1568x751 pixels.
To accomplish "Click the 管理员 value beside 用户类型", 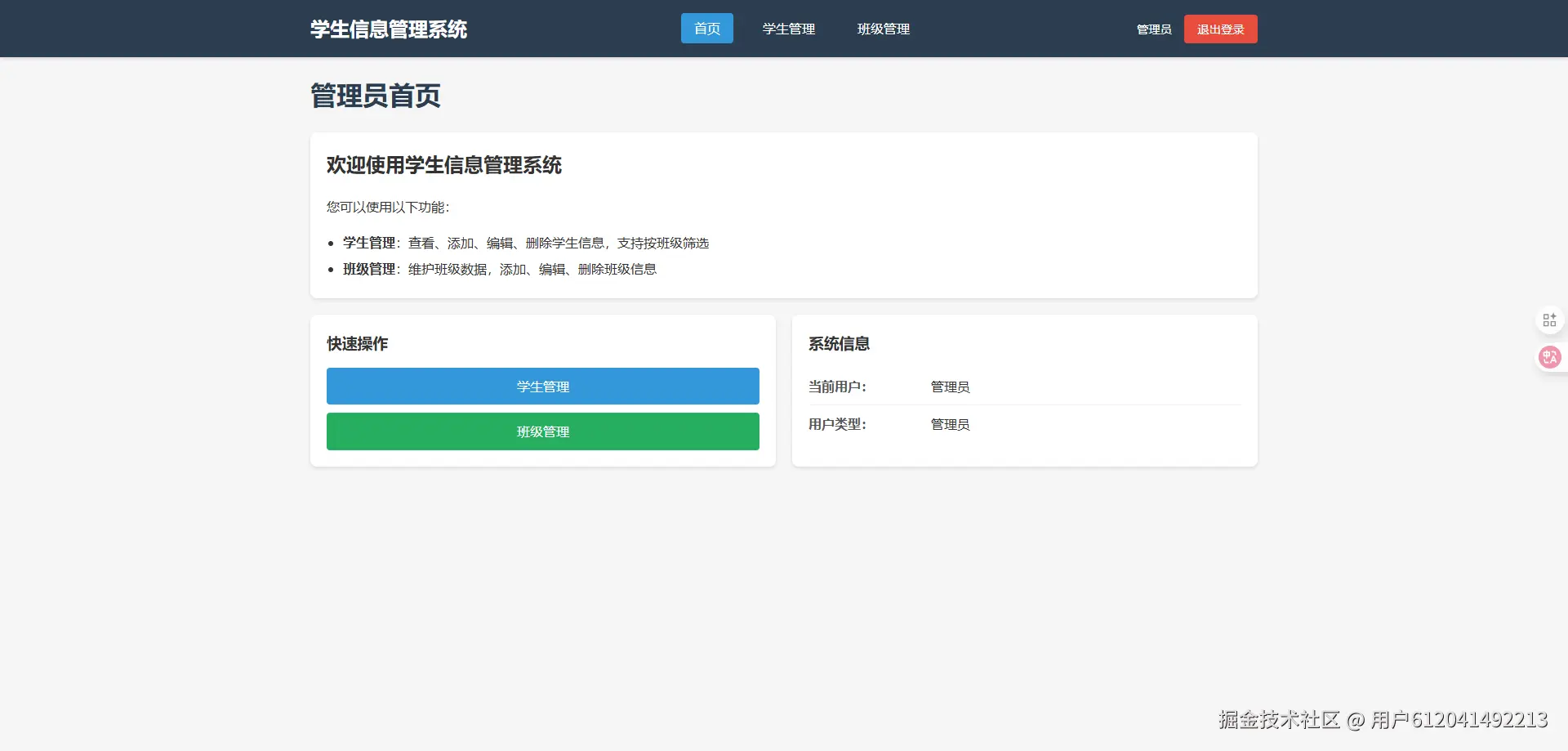I will (x=951, y=424).
